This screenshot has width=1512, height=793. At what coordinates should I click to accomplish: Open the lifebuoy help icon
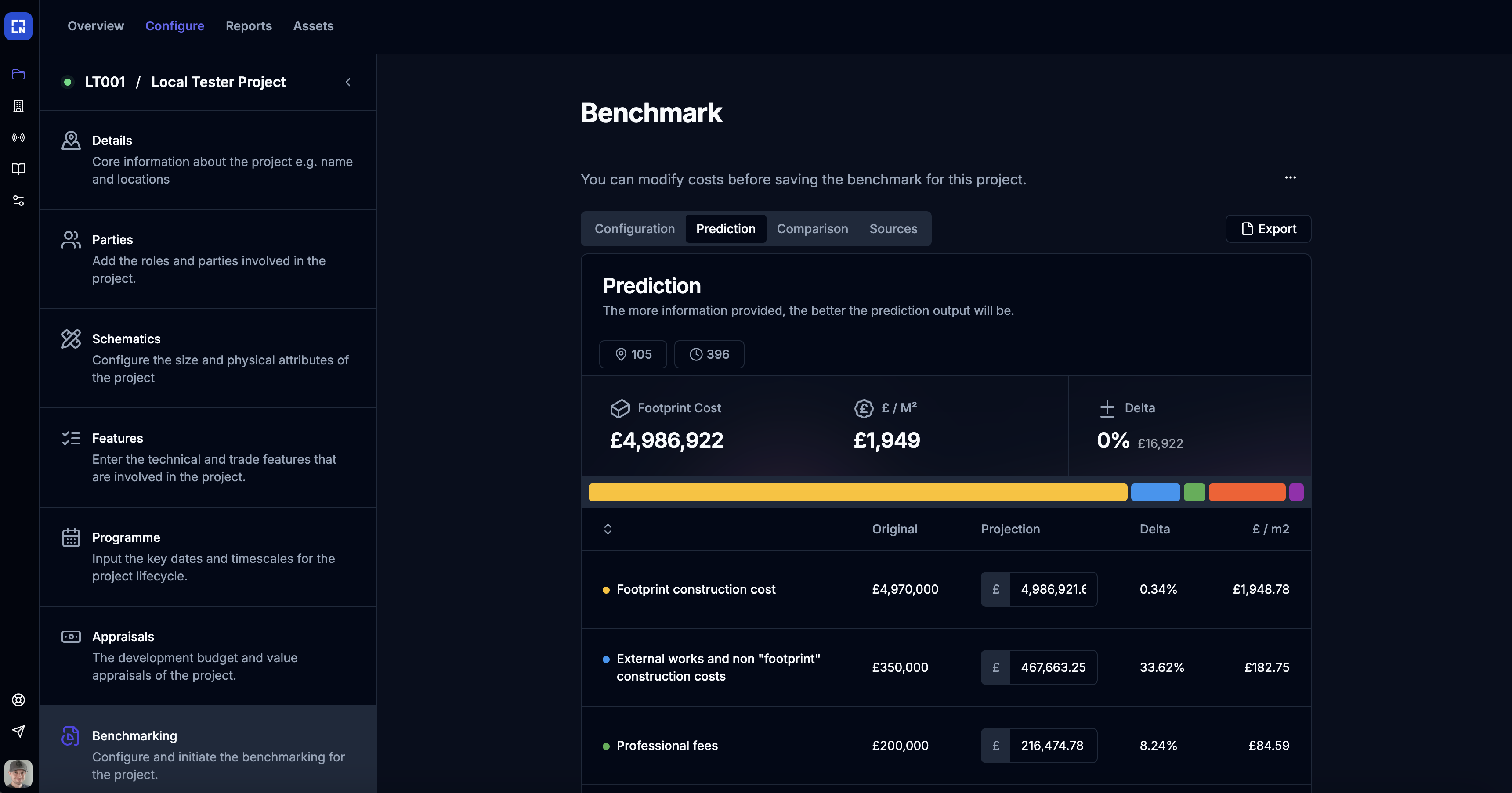tap(18, 700)
